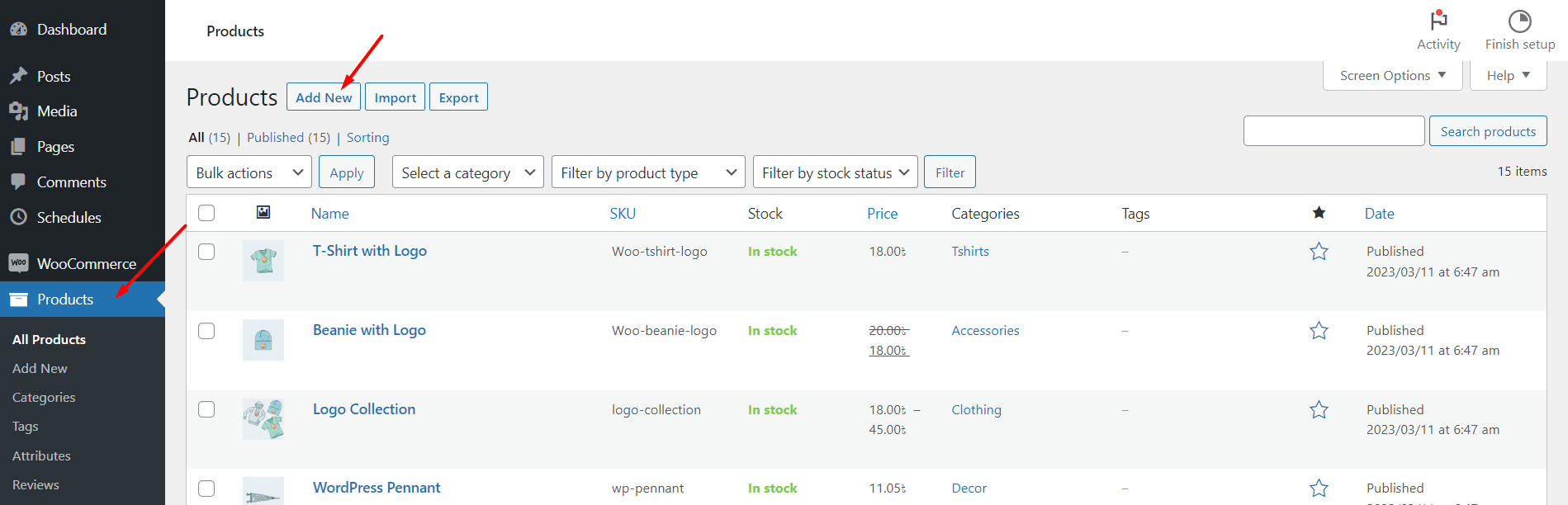Click the Add New product button
Screen dimensions: 1568x505
tap(324, 97)
